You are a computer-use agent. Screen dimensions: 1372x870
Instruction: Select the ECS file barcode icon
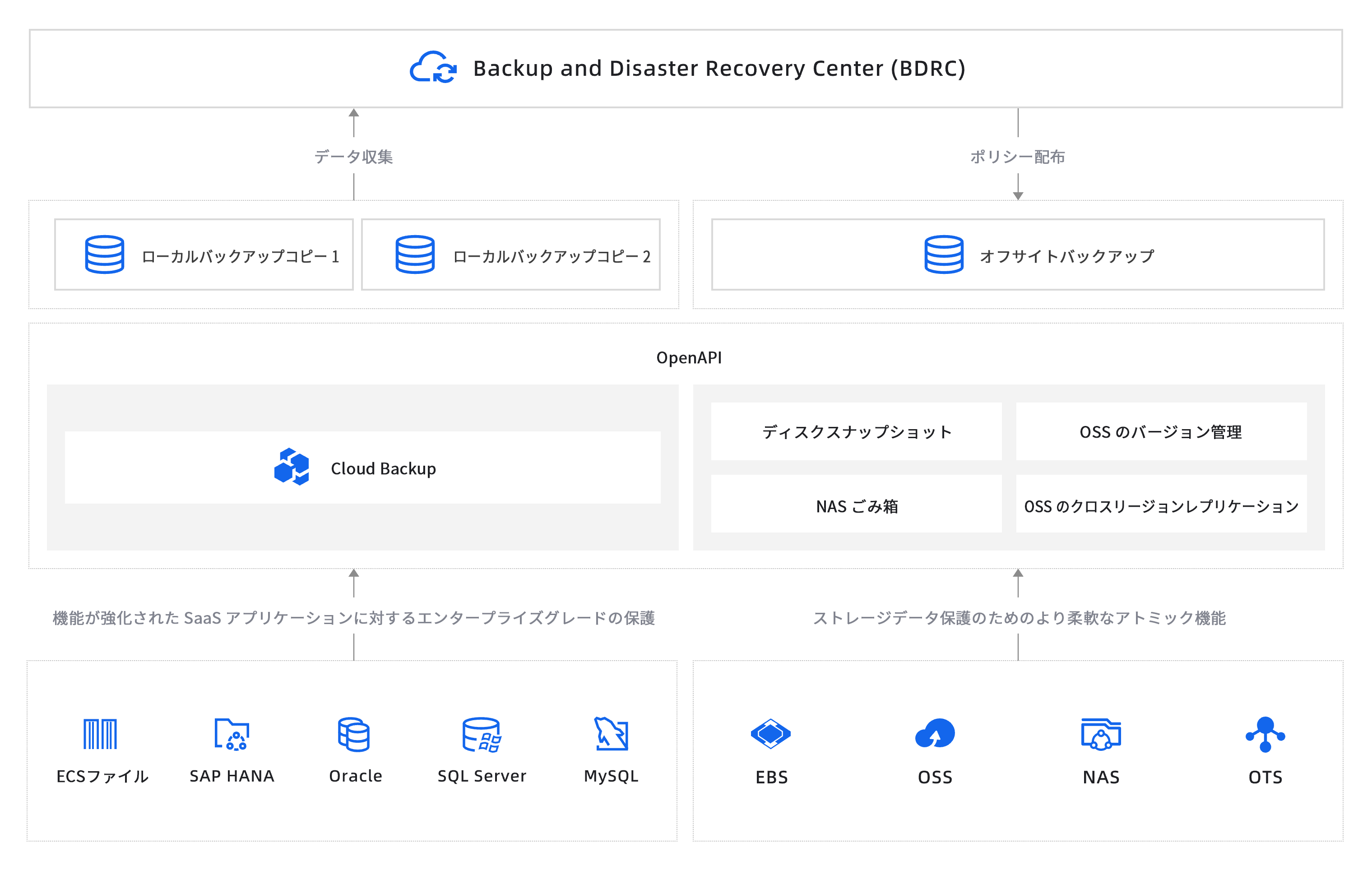point(100,734)
